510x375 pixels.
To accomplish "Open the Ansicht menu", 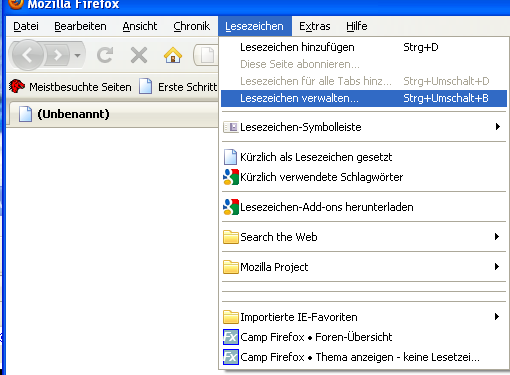I will 140,26.
